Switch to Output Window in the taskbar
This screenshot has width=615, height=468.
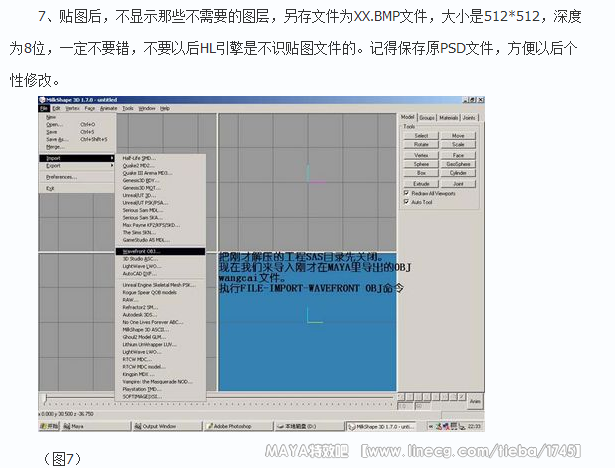167,426
